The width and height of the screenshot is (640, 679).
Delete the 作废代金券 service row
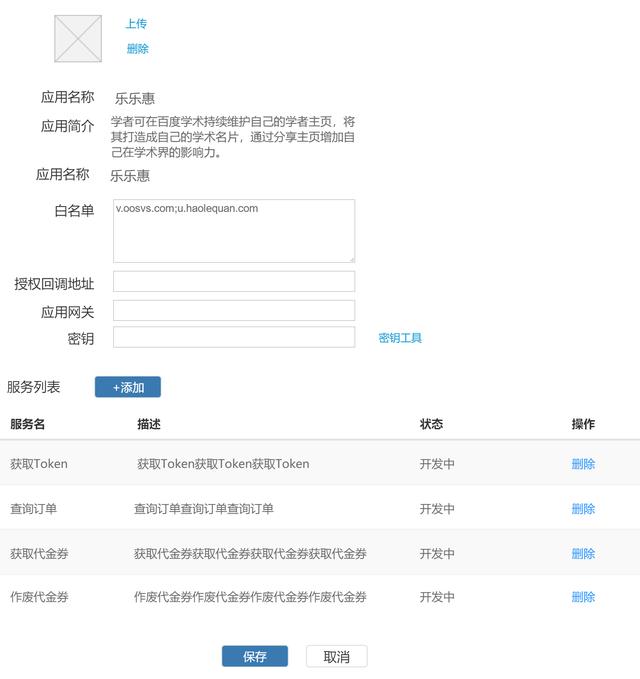583,597
